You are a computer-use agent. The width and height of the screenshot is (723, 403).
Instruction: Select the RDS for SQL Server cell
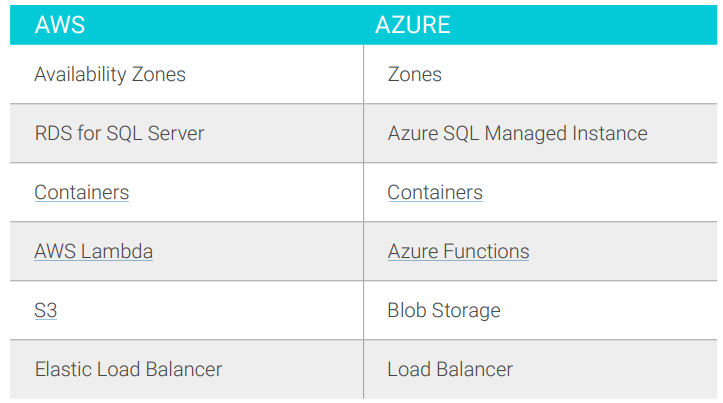(187, 133)
